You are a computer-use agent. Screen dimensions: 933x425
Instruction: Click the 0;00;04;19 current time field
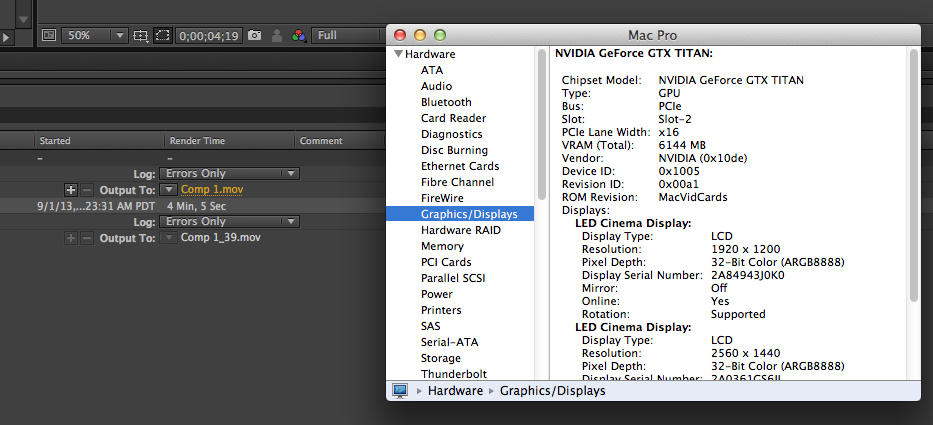(x=208, y=36)
